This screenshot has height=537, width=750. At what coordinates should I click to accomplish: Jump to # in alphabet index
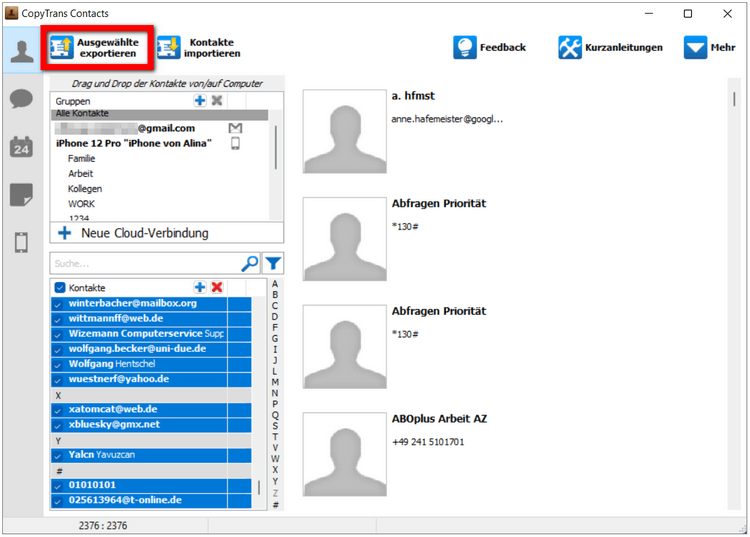(275, 504)
